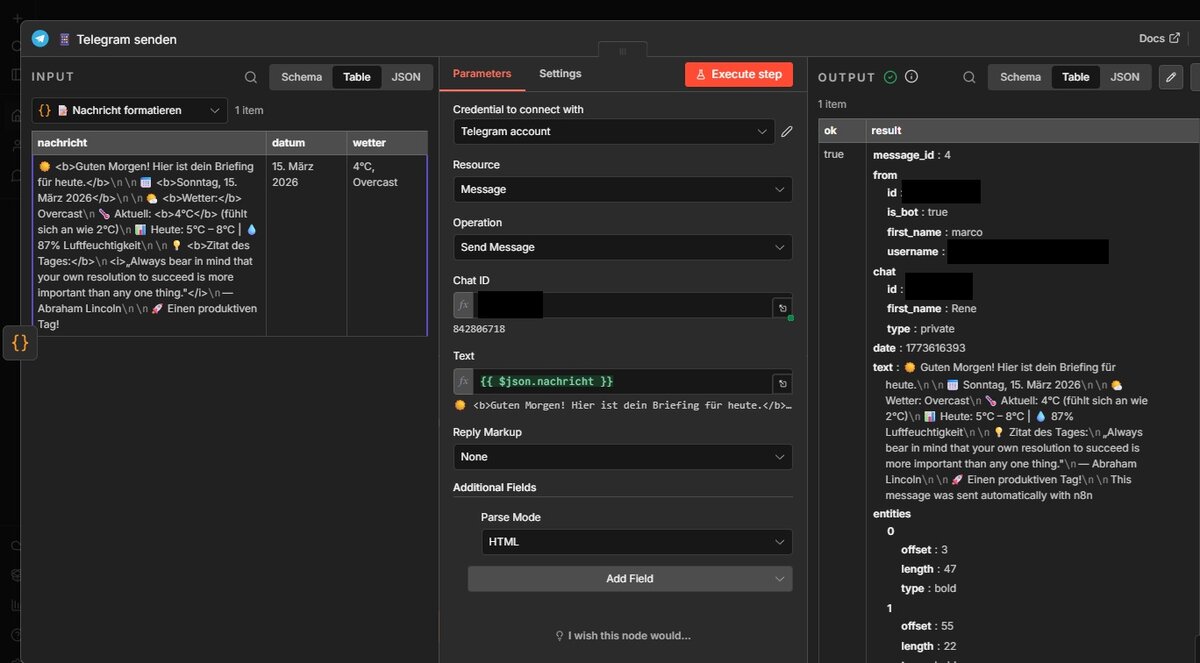Toggle expression mode on the Text field
This screenshot has width=1200, height=663.
point(462,381)
